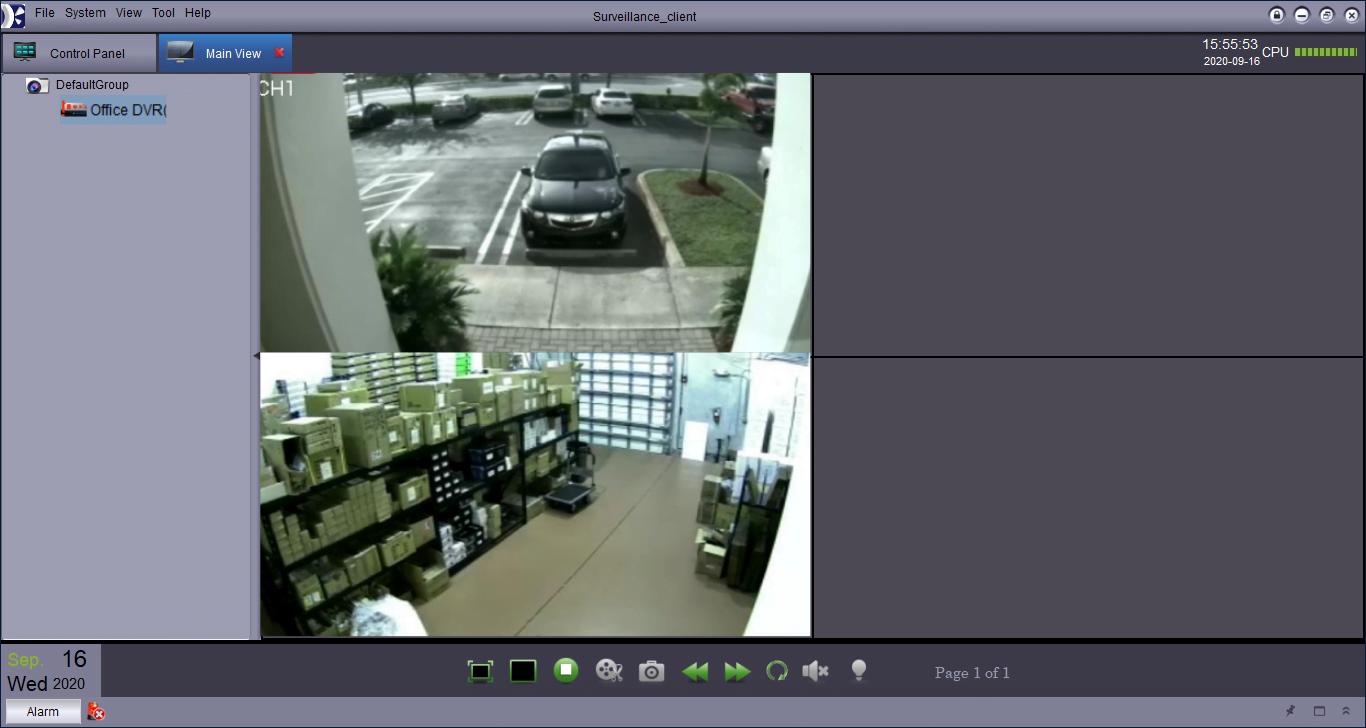Collapse the device panel with side arrow
Screen dimensions: 1366x728
tap(255, 355)
